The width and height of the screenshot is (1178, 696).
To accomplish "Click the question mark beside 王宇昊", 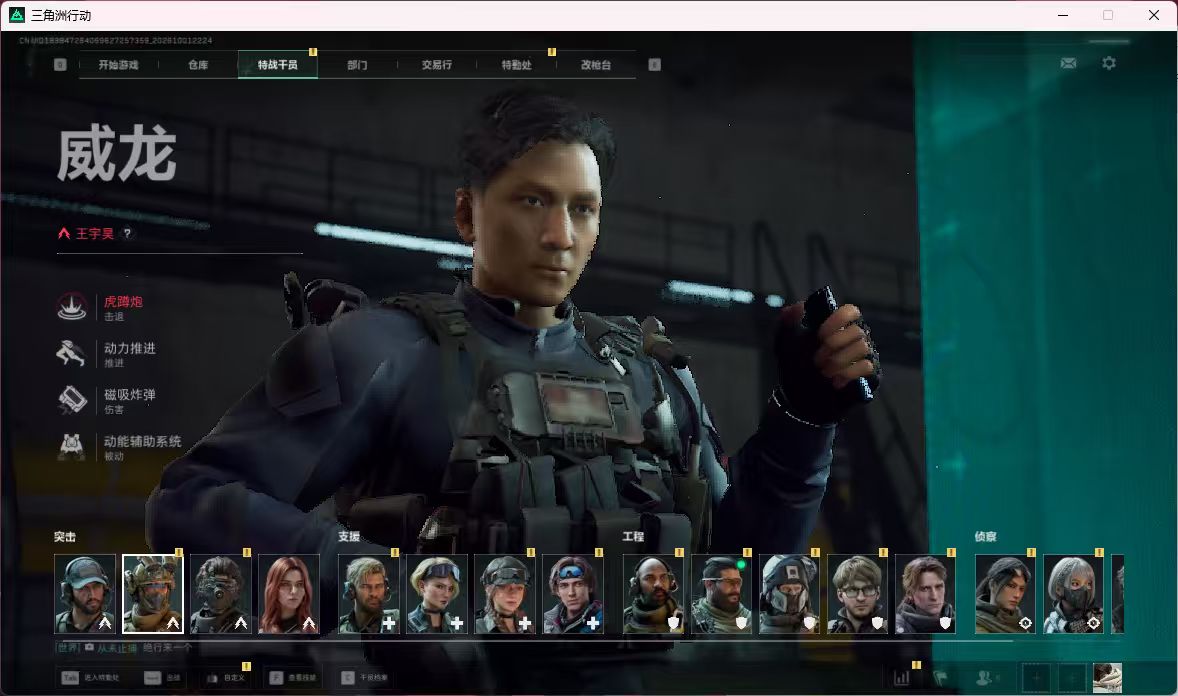I will pyautogui.click(x=127, y=233).
